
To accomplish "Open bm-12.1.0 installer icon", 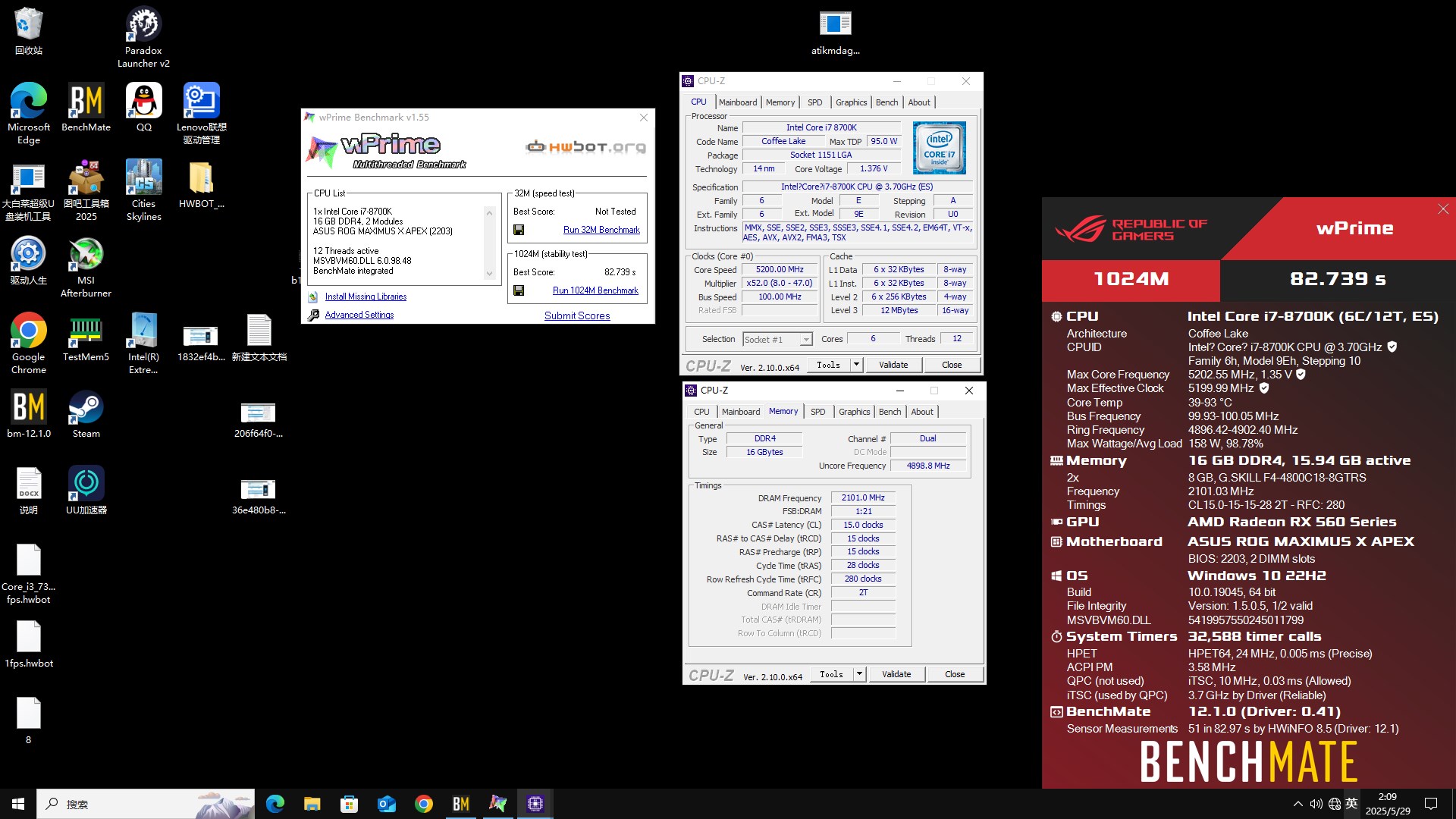I will [x=28, y=413].
